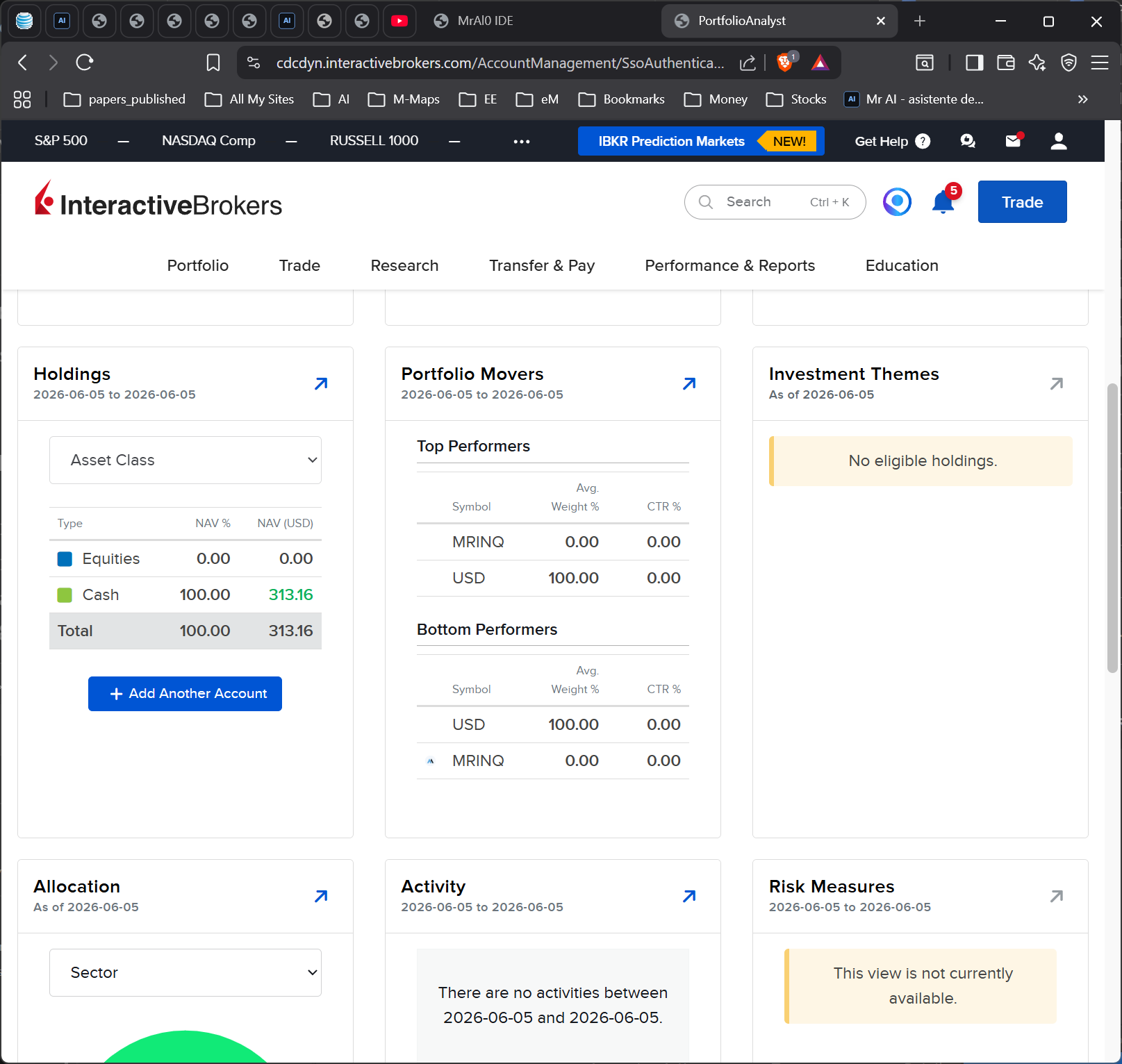1122x1064 pixels.
Task: Open the Stocks bookmarks folder
Action: (796, 99)
